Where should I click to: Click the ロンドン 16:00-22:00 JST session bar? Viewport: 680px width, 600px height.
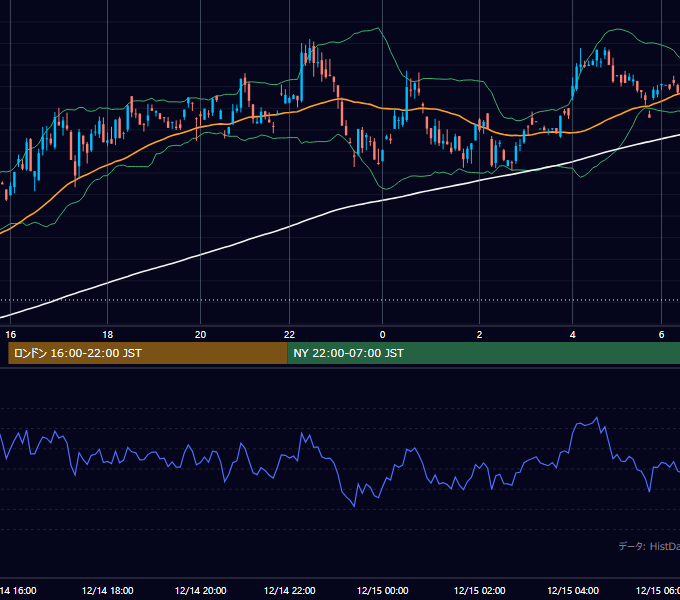click(x=147, y=353)
